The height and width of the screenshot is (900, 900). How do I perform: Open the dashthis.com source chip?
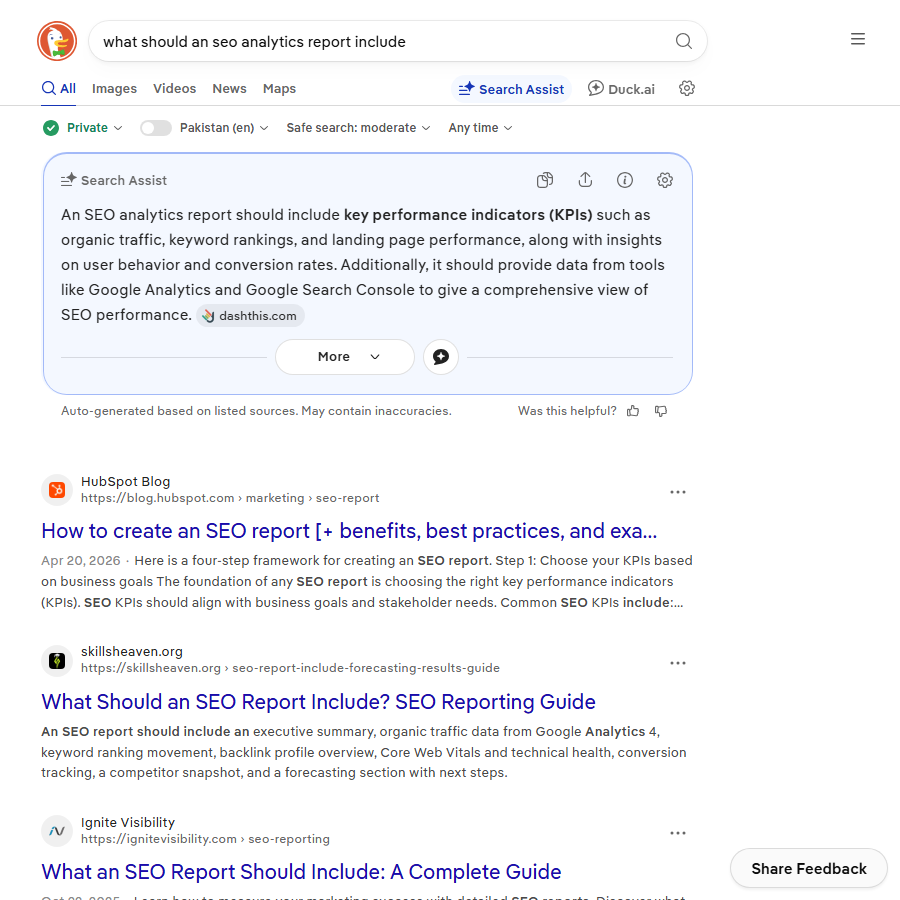pos(250,316)
